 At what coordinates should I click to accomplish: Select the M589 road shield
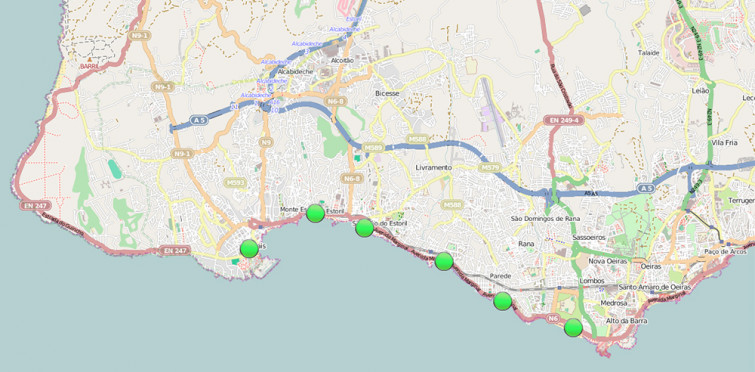point(373,148)
